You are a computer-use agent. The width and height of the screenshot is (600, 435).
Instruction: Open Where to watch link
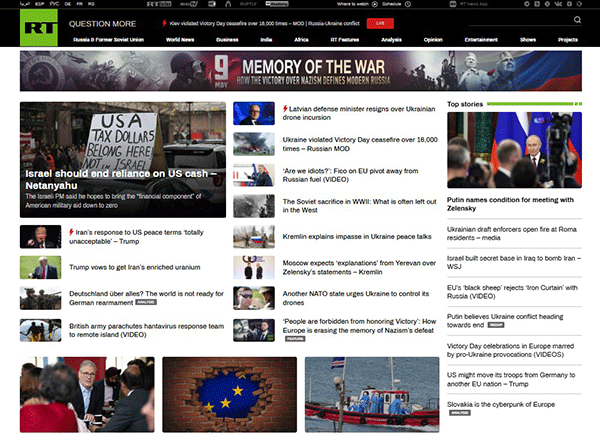(x=352, y=4)
